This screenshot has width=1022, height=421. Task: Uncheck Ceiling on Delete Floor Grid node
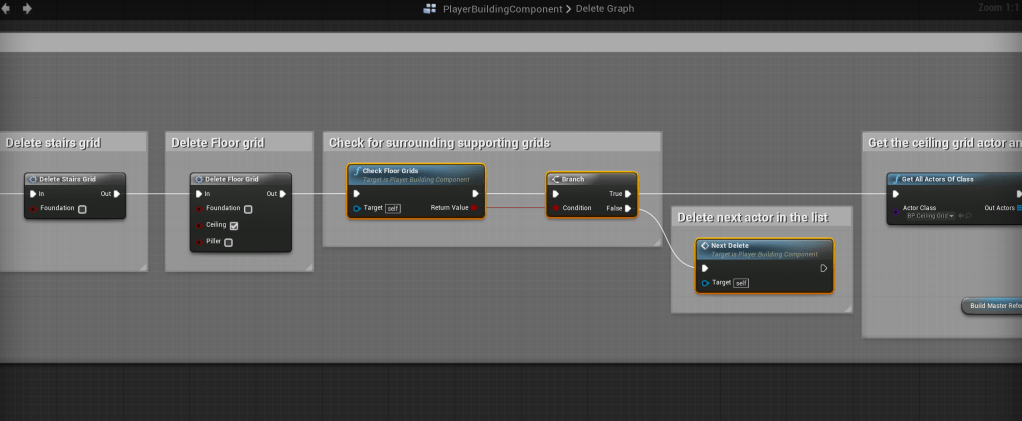(234, 226)
